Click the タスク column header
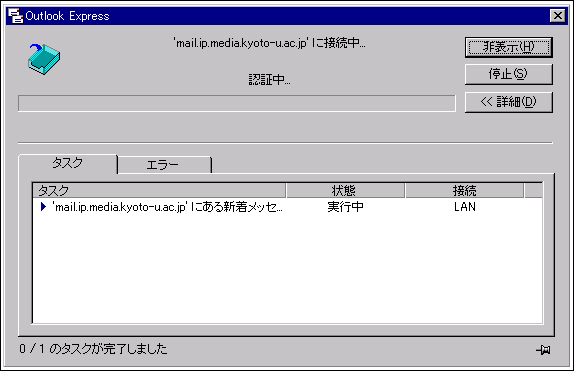The width and height of the screenshot is (574, 371). pyautogui.click(x=159, y=190)
